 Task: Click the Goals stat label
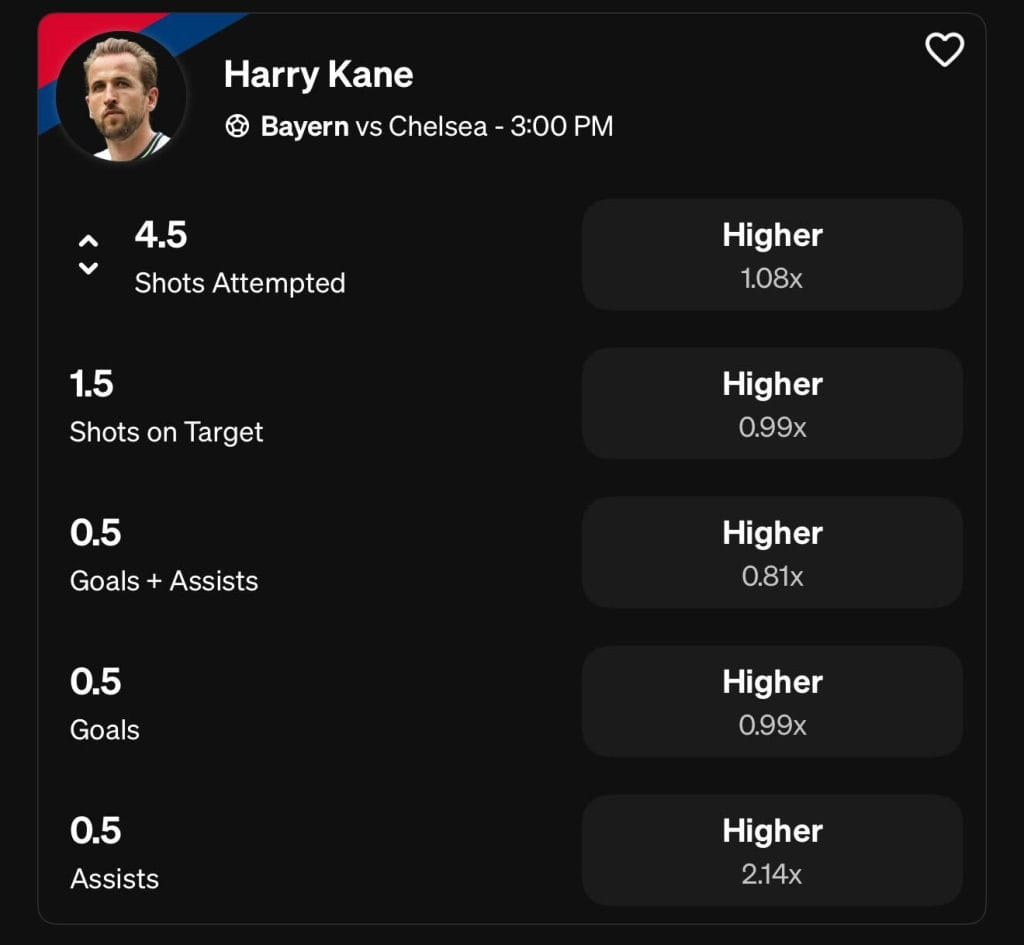pyautogui.click(x=104, y=730)
